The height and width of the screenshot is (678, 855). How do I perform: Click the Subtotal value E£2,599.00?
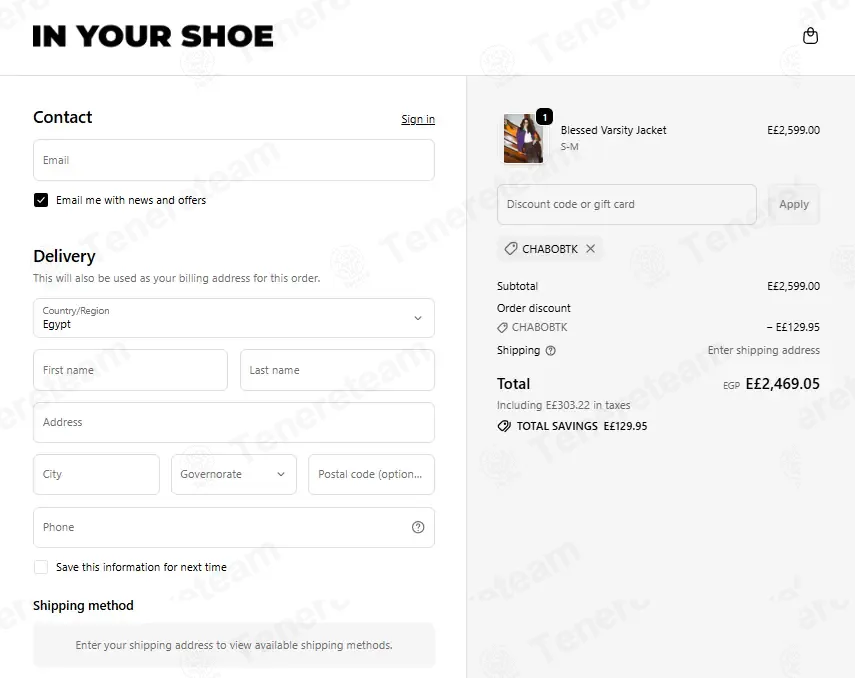(793, 286)
